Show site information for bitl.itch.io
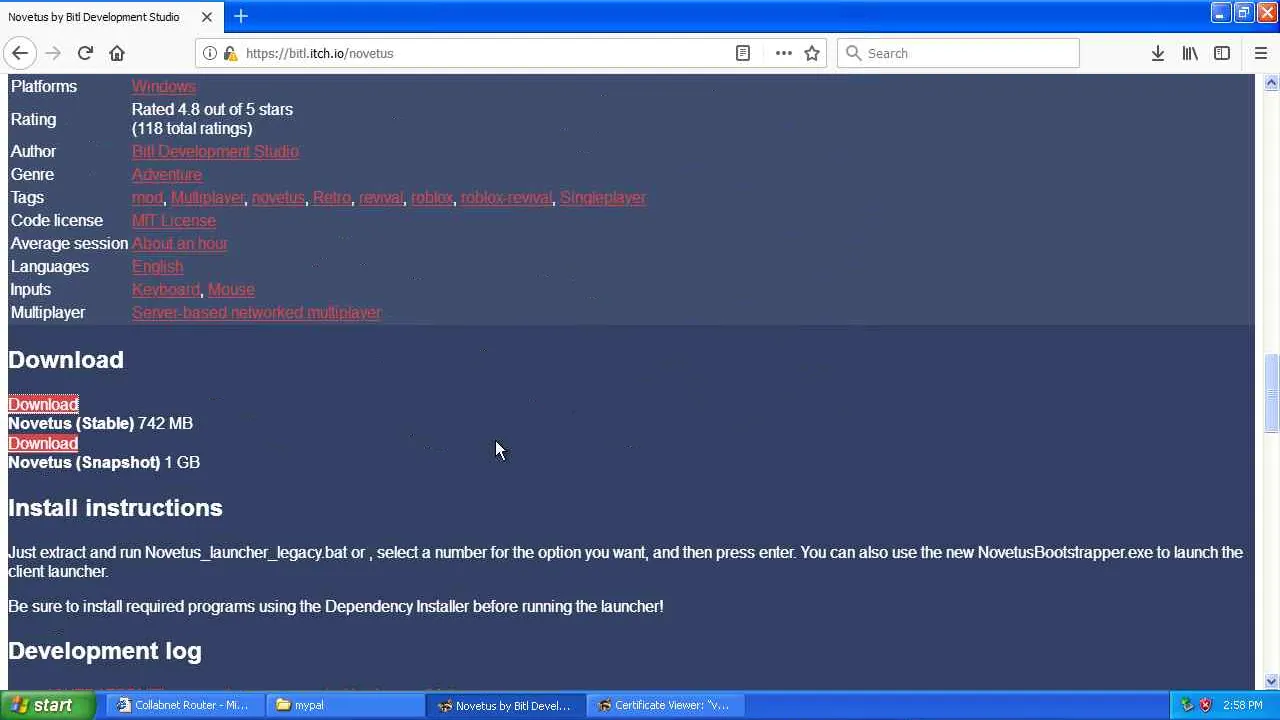Screen dimensions: 1280x720 (210, 53)
